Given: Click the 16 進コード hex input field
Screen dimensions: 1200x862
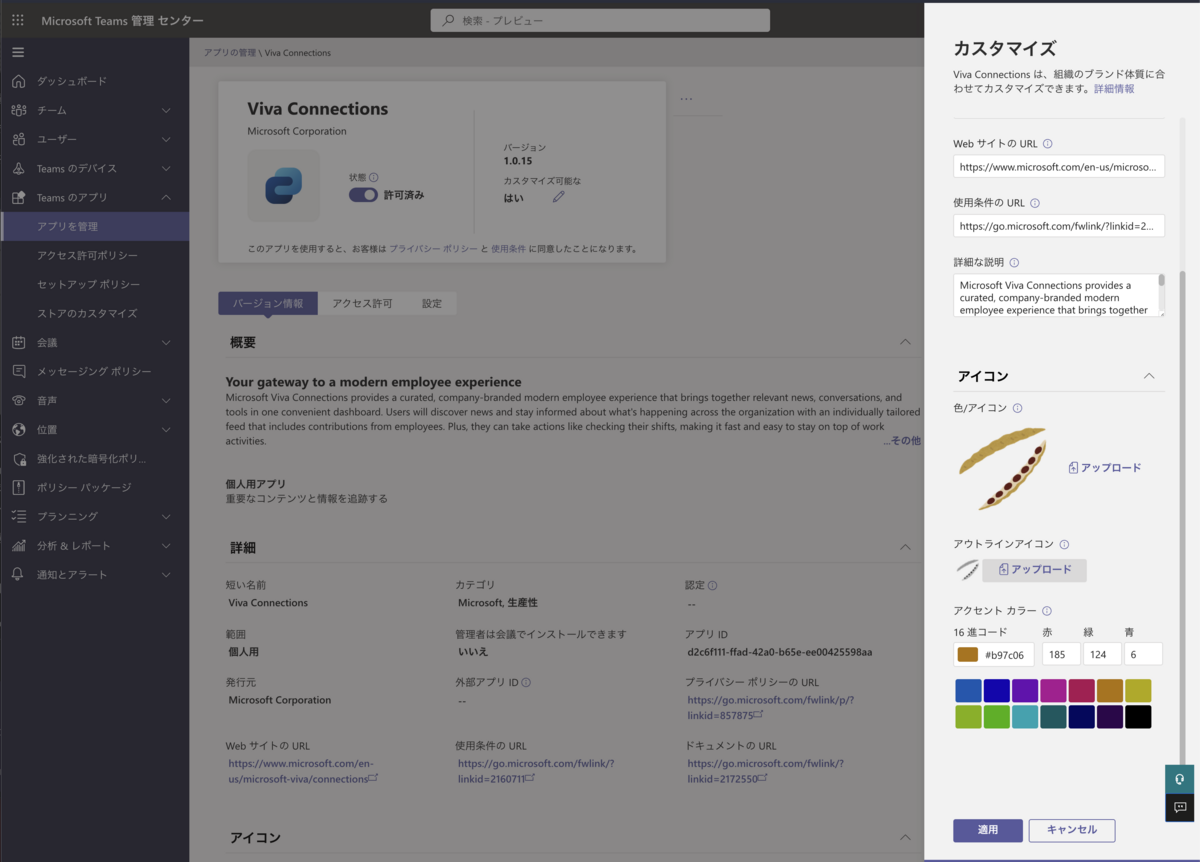Looking at the screenshot, I should coord(993,655).
